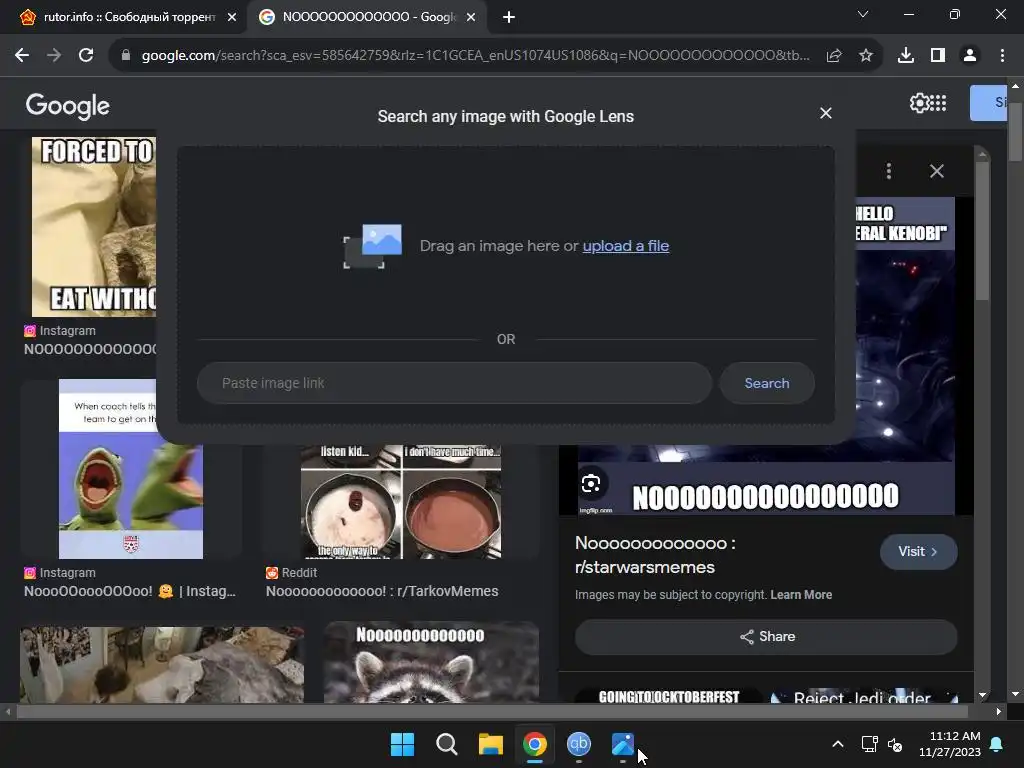Toggle Chrome side panel
Screen dimensions: 1024x768
pyautogui.click(x=938, y=56)
